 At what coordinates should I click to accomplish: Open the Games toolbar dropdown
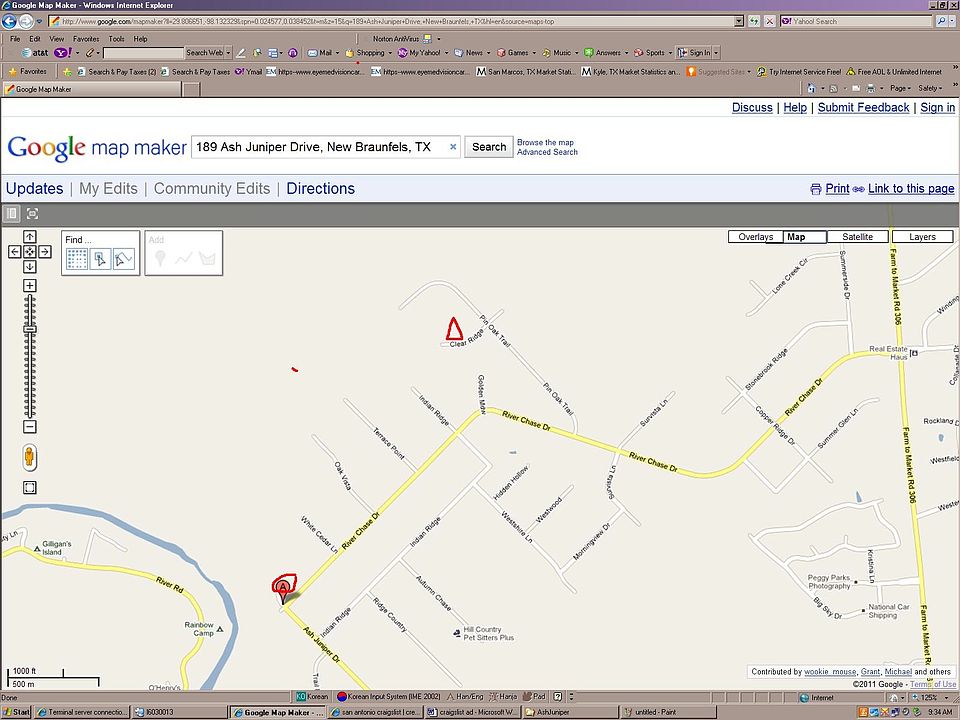pyautogui.click(x=534, y=53)
